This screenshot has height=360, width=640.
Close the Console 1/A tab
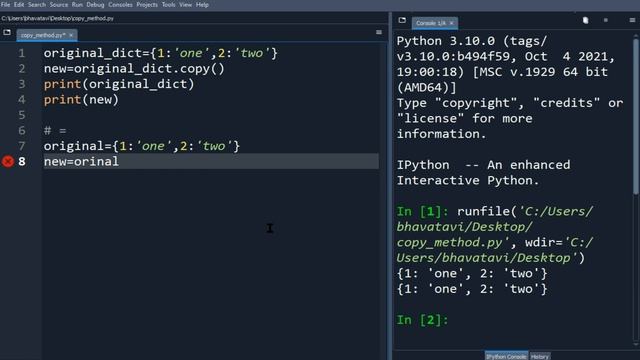[451, 23]
